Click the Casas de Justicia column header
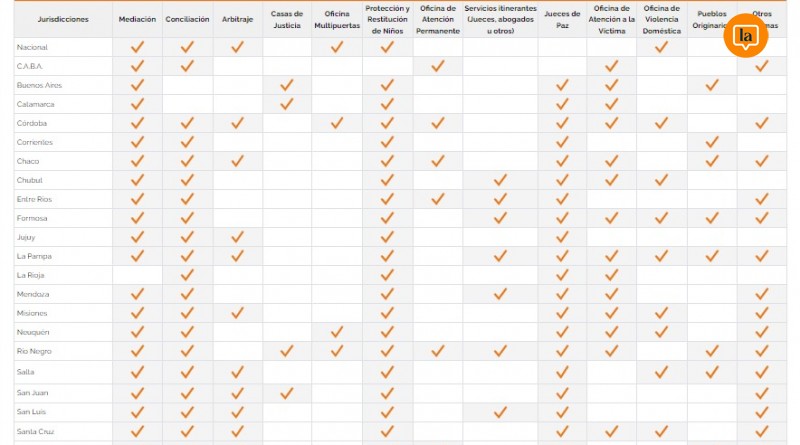 [287, 19]
